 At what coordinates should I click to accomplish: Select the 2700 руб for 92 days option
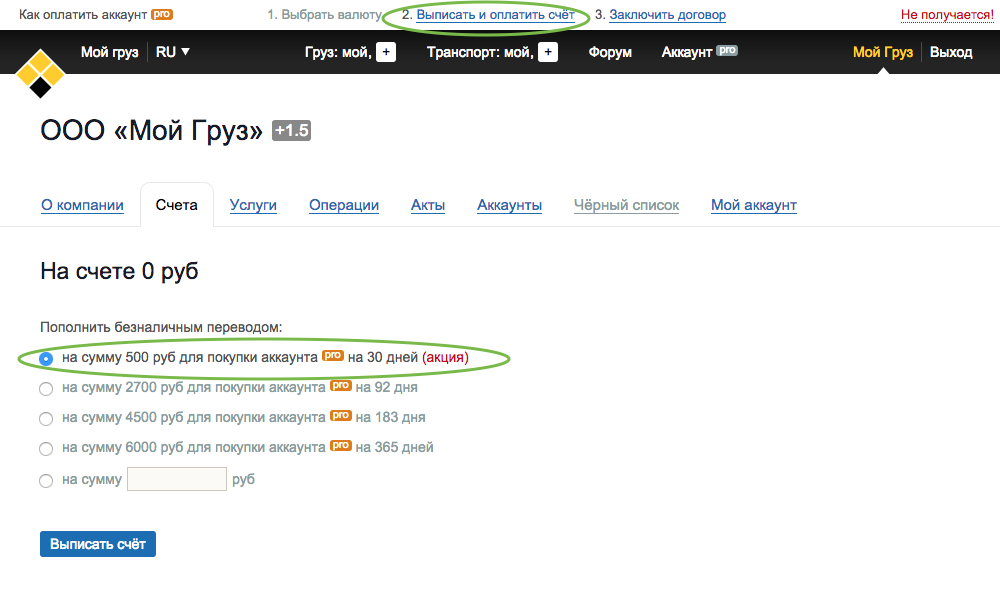(46, 388)
